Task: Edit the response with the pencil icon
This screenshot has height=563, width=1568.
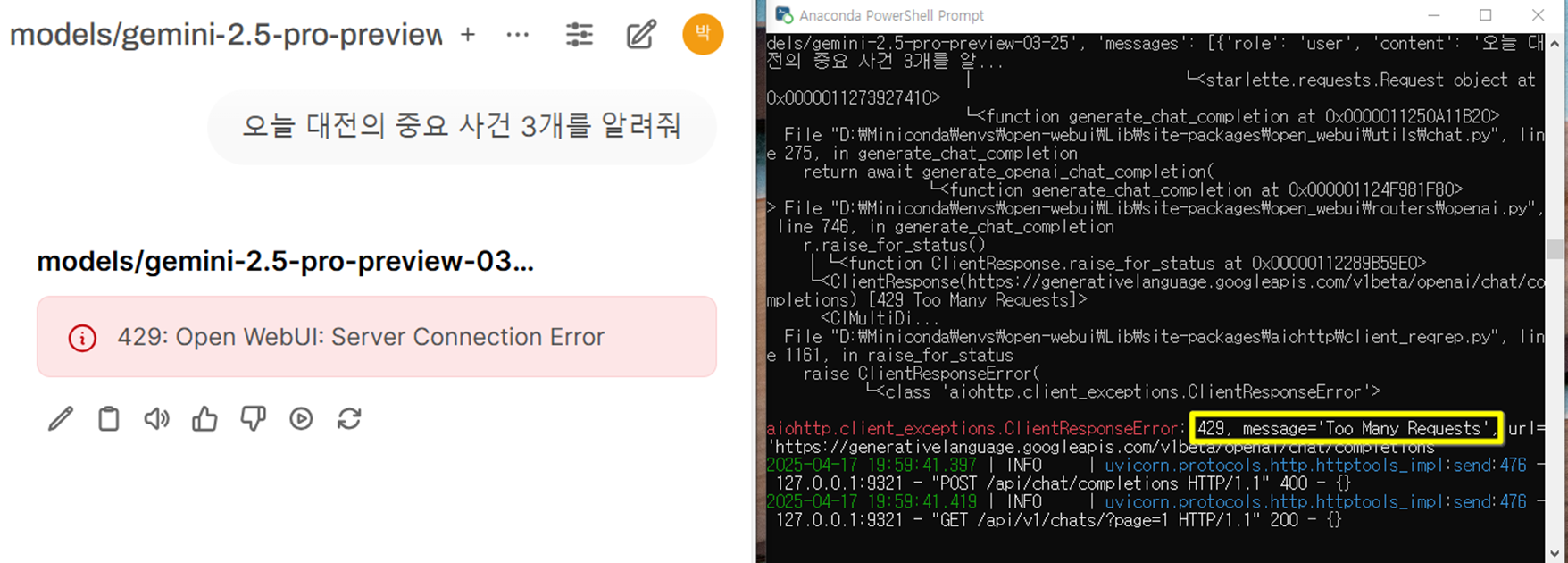Action: coord(61,418)
